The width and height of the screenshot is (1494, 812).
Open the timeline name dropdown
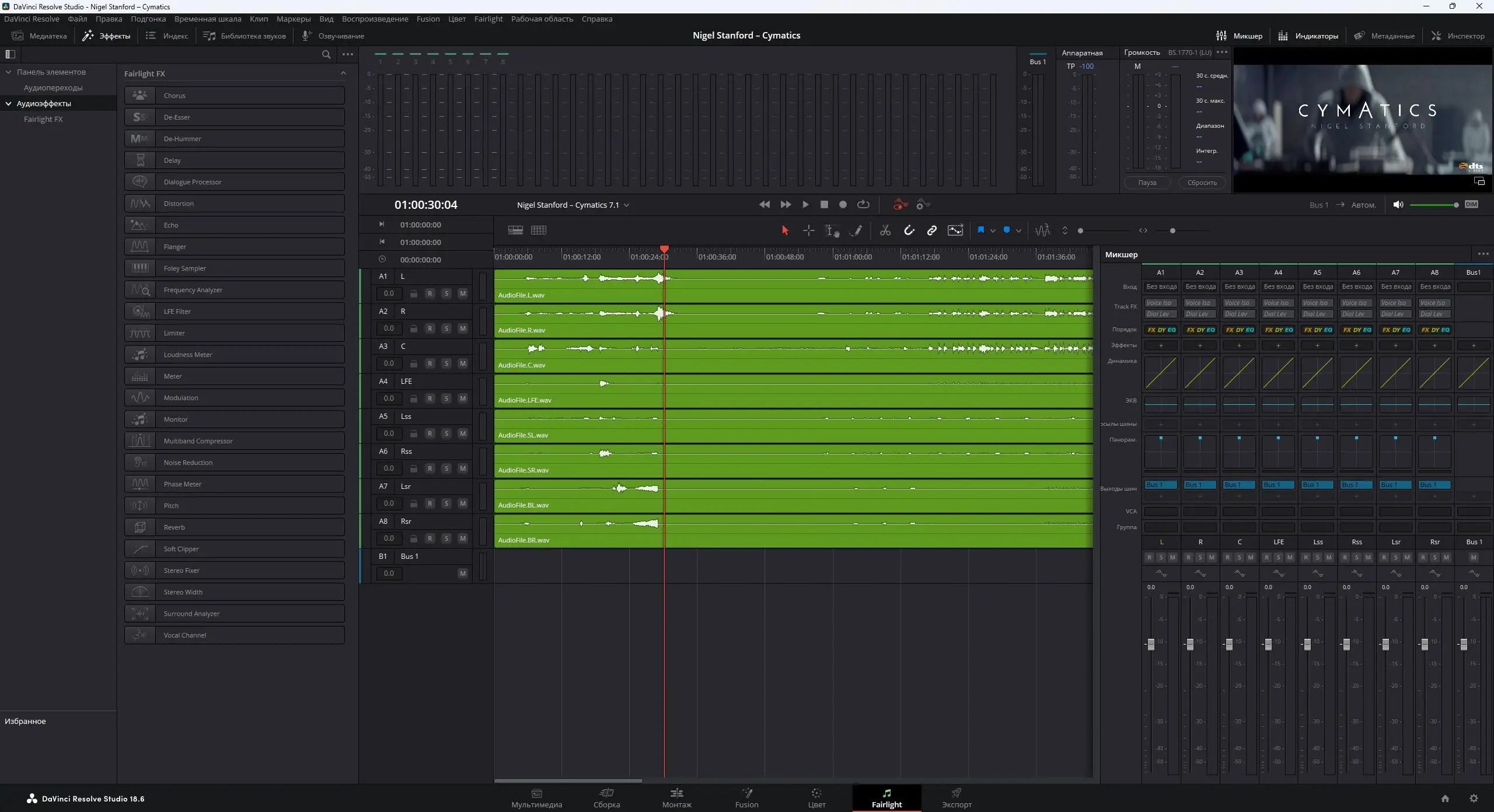click(627, 205)
